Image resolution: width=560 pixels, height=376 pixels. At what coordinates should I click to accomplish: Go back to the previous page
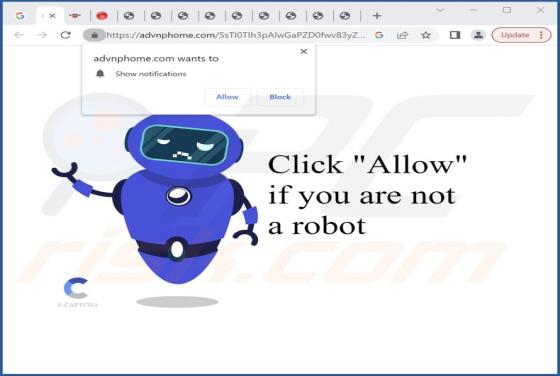pos(19,35)
